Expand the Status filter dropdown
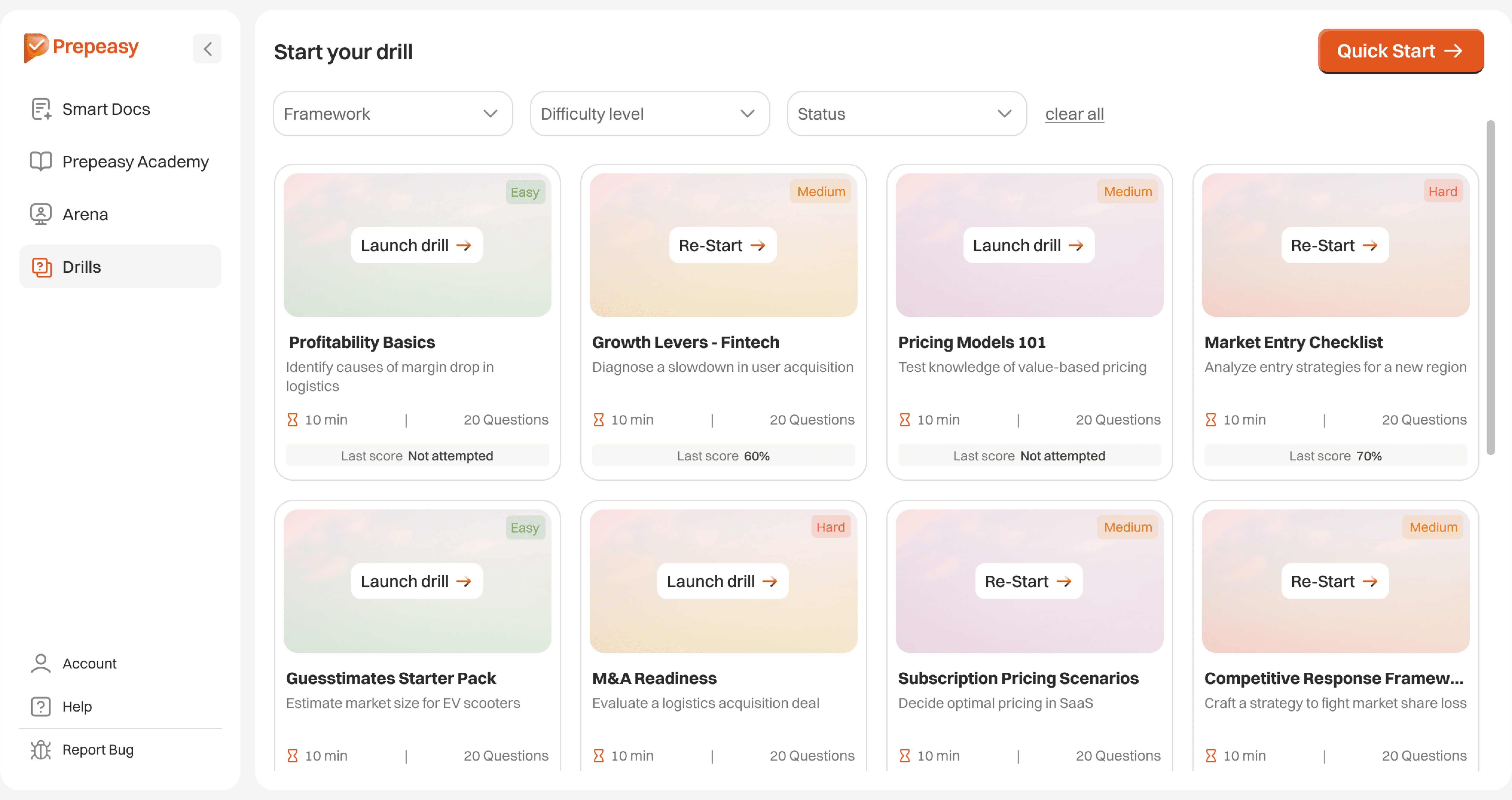This screenshot has height=800, width=1512. click(x=906, y=114)
